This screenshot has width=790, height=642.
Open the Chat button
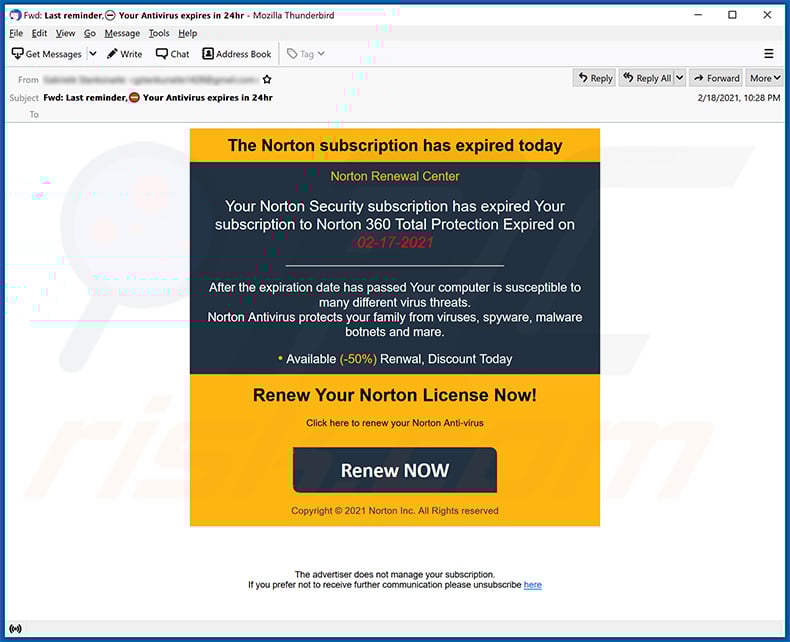click(172, 54)
